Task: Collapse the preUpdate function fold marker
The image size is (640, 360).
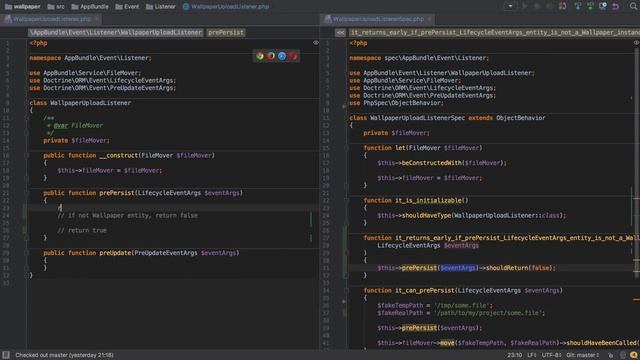Action: tap(26, 253)
